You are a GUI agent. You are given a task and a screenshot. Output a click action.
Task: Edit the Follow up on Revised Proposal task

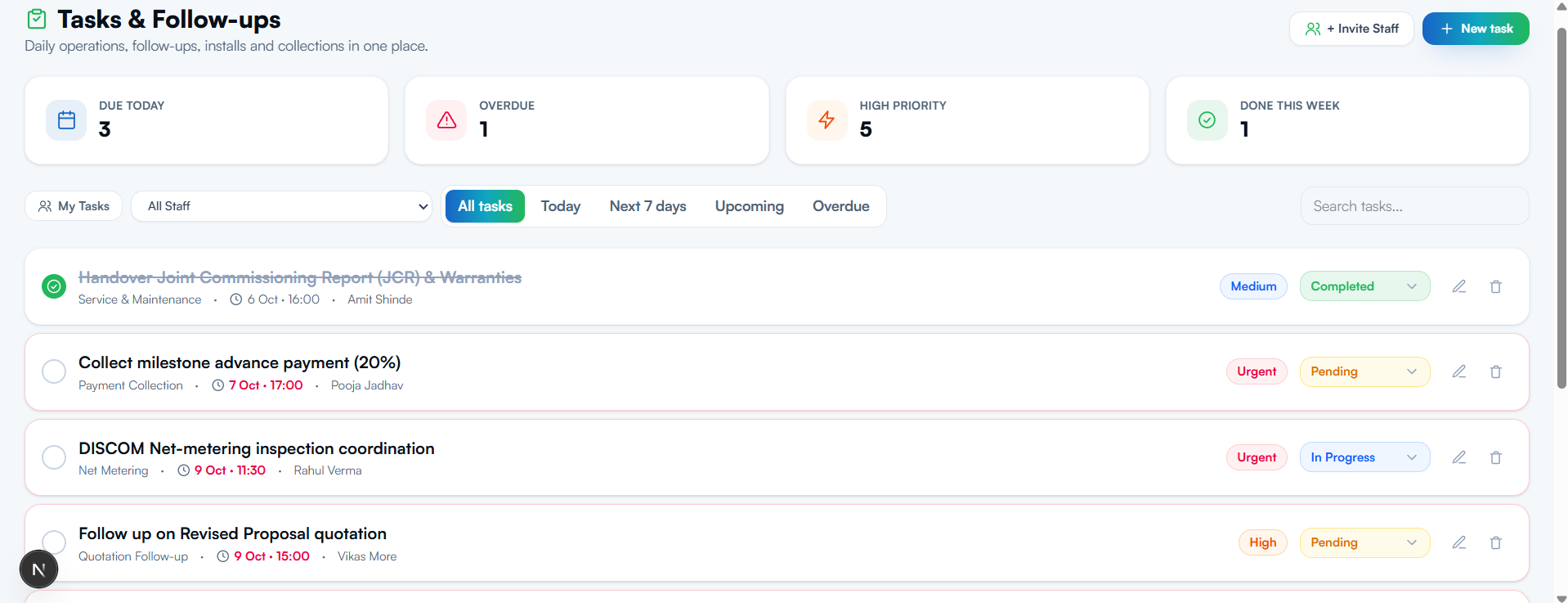click(x=1459, y=542)
